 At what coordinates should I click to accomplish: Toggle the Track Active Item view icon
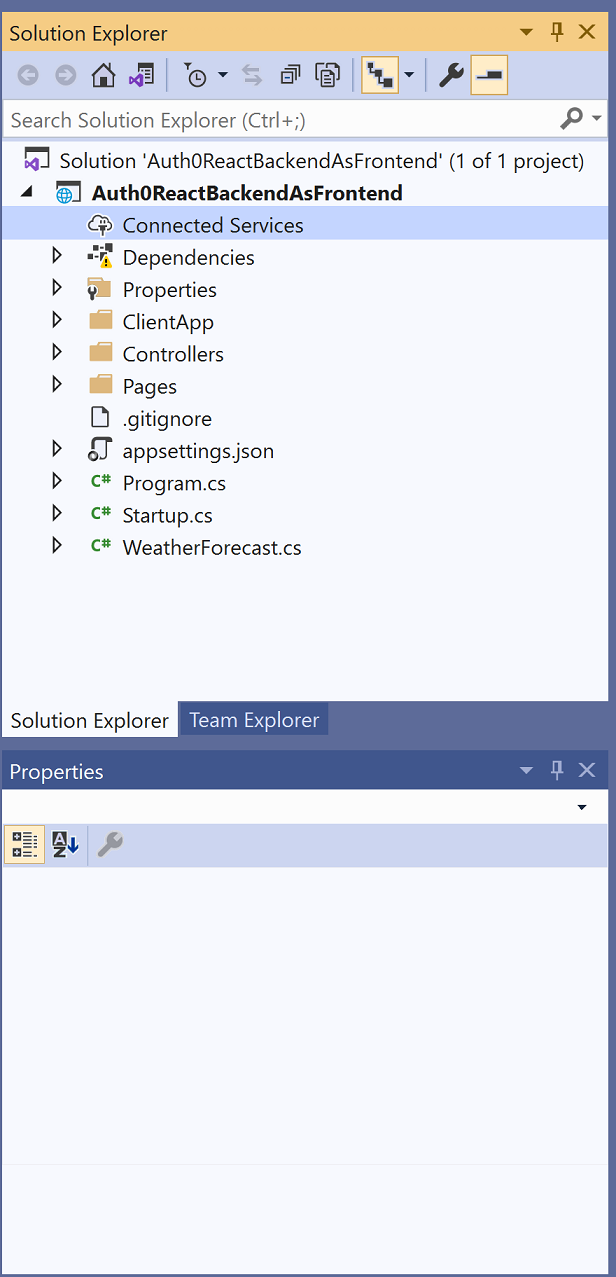(x=380, y=75)
